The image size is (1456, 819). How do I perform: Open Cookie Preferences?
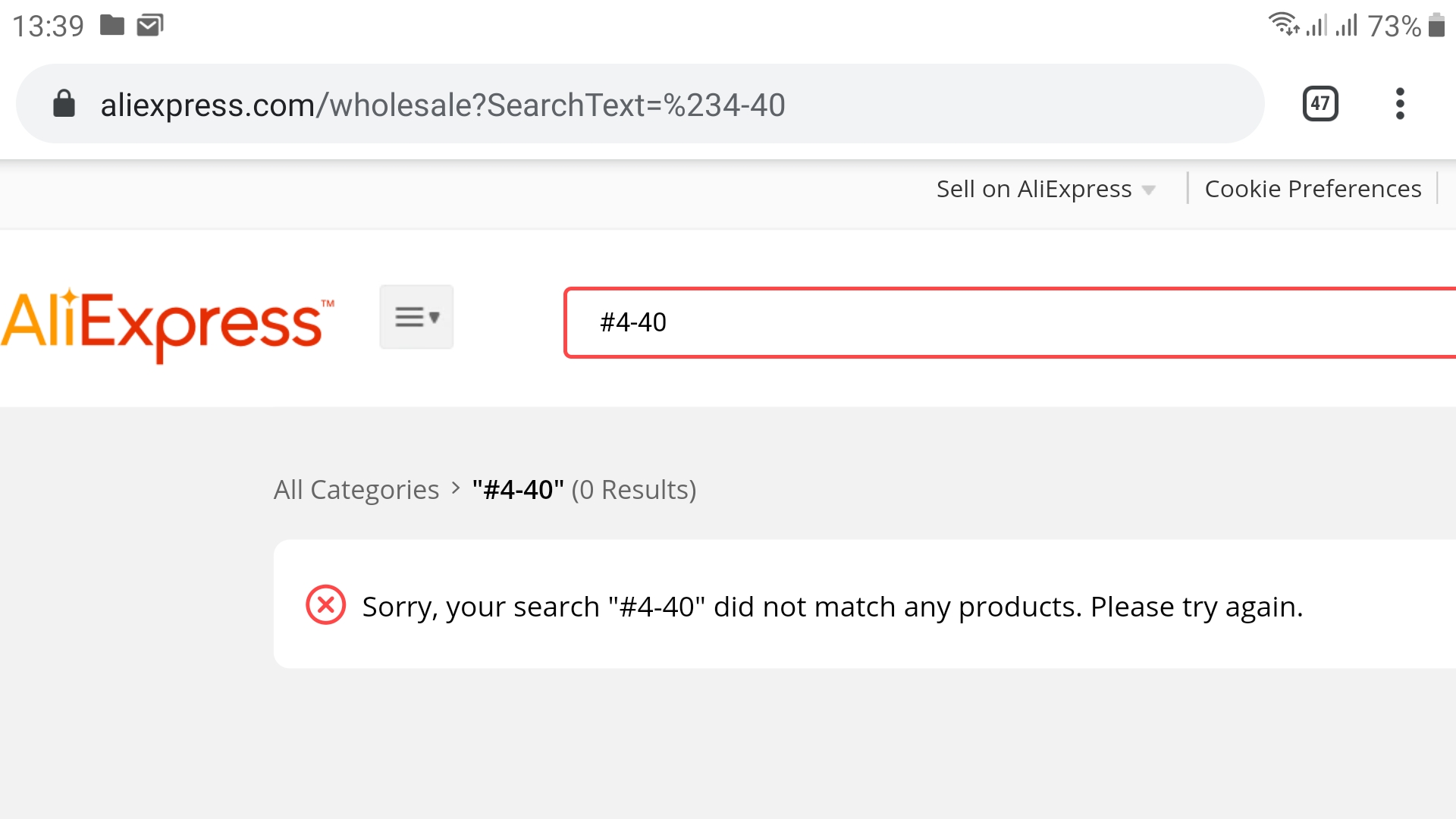(1313, 189)
